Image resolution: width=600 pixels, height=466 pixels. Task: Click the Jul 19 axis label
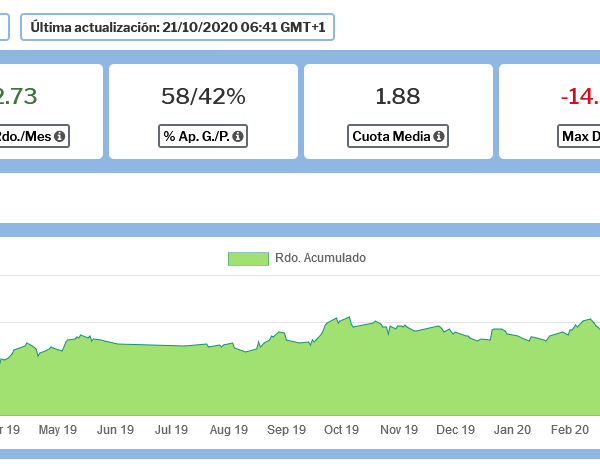click(x=171, y=430)
